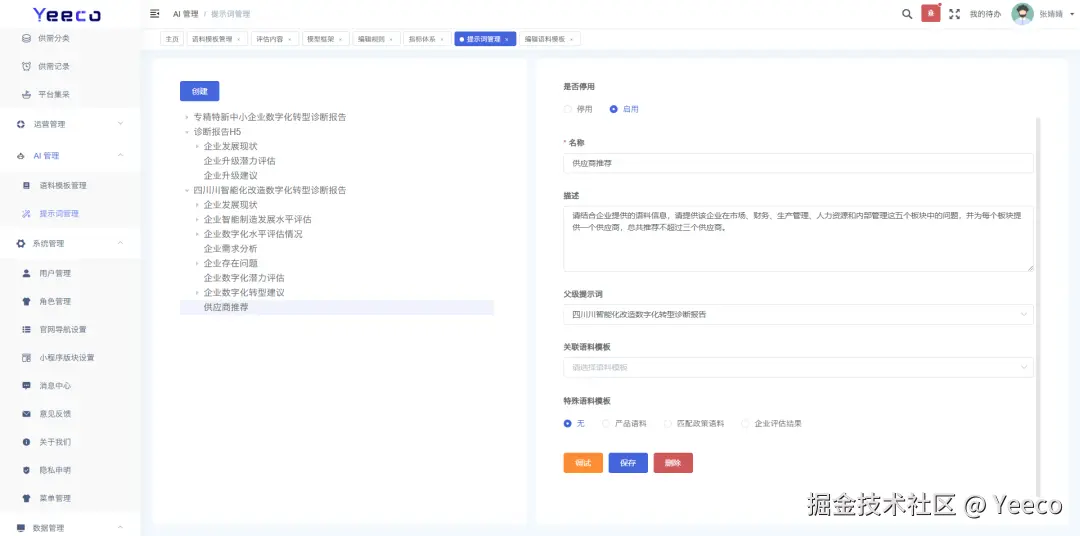Open 关于我们 via its info icon
This screenshot has height=536, width=1080.
26,442
